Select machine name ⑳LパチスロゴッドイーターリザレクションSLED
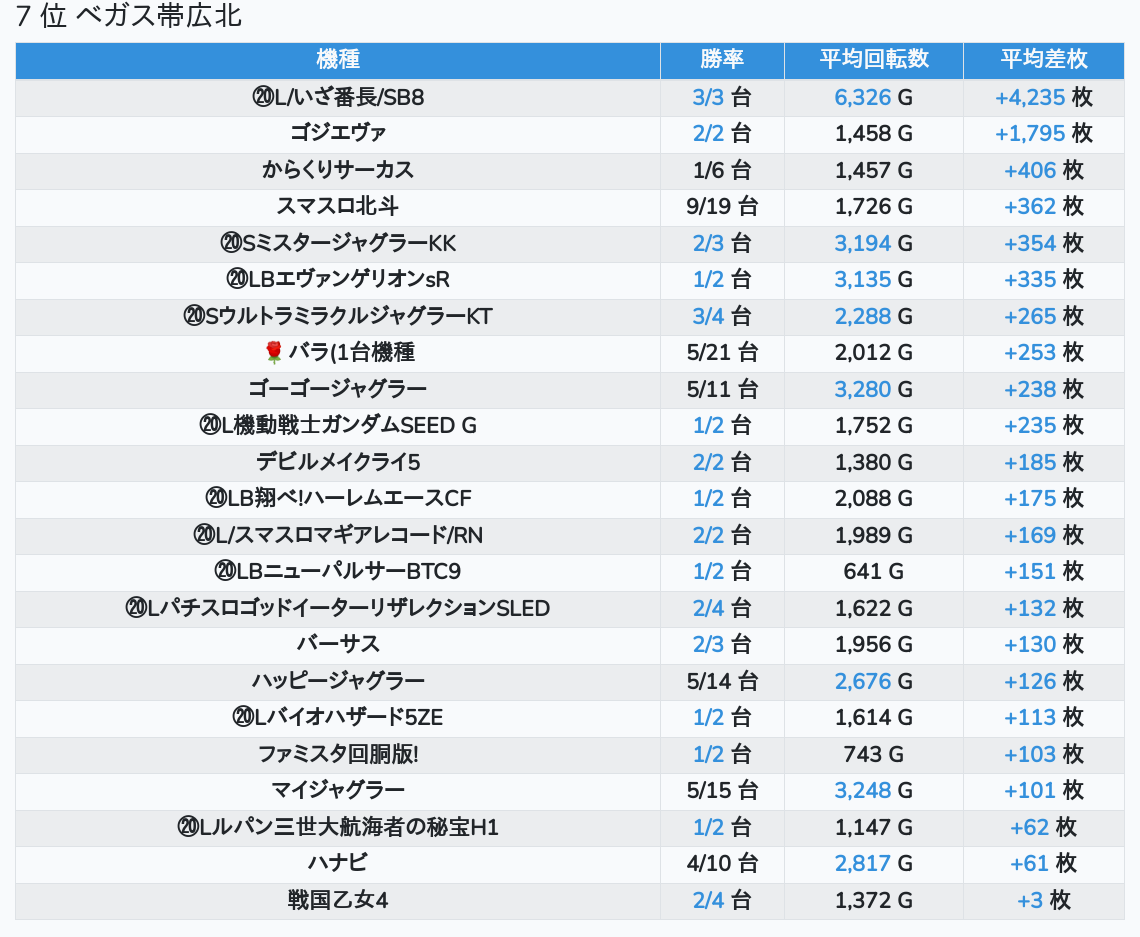Screen dimensions: 1140x937 pyautogui.click(x=338, y=608)
